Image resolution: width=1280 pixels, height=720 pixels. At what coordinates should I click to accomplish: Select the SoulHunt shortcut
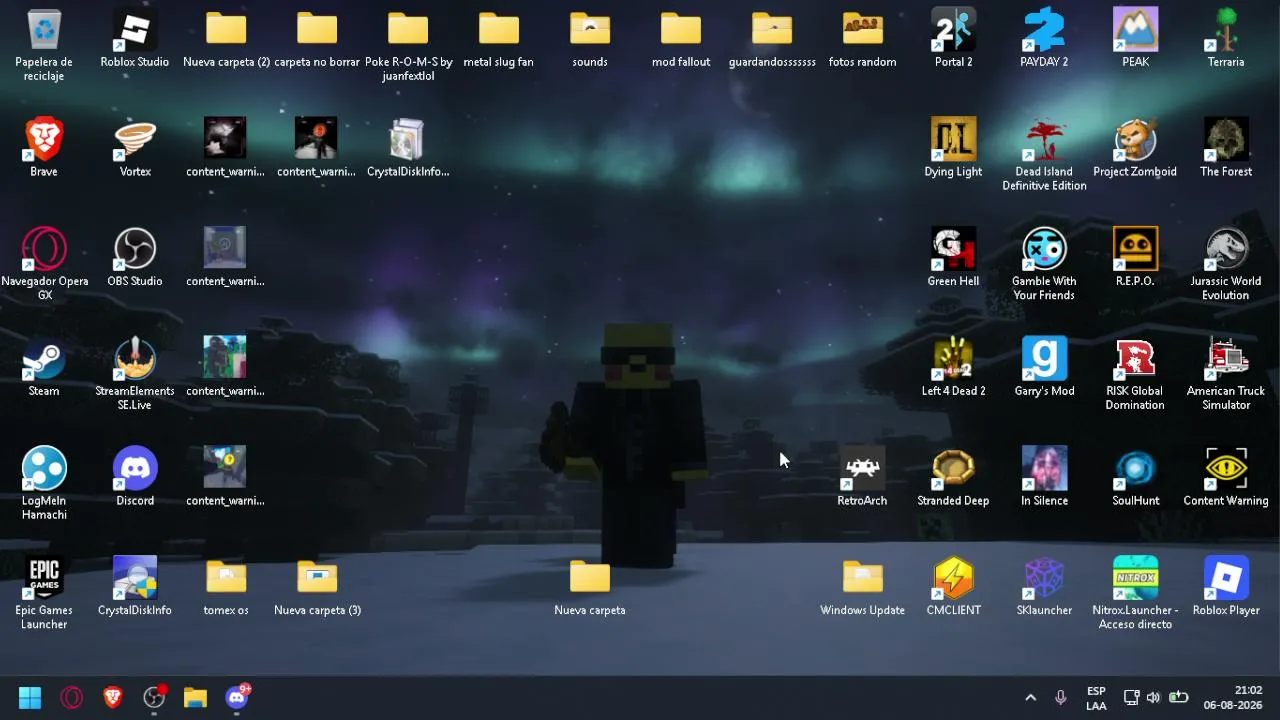point(1135,478)
